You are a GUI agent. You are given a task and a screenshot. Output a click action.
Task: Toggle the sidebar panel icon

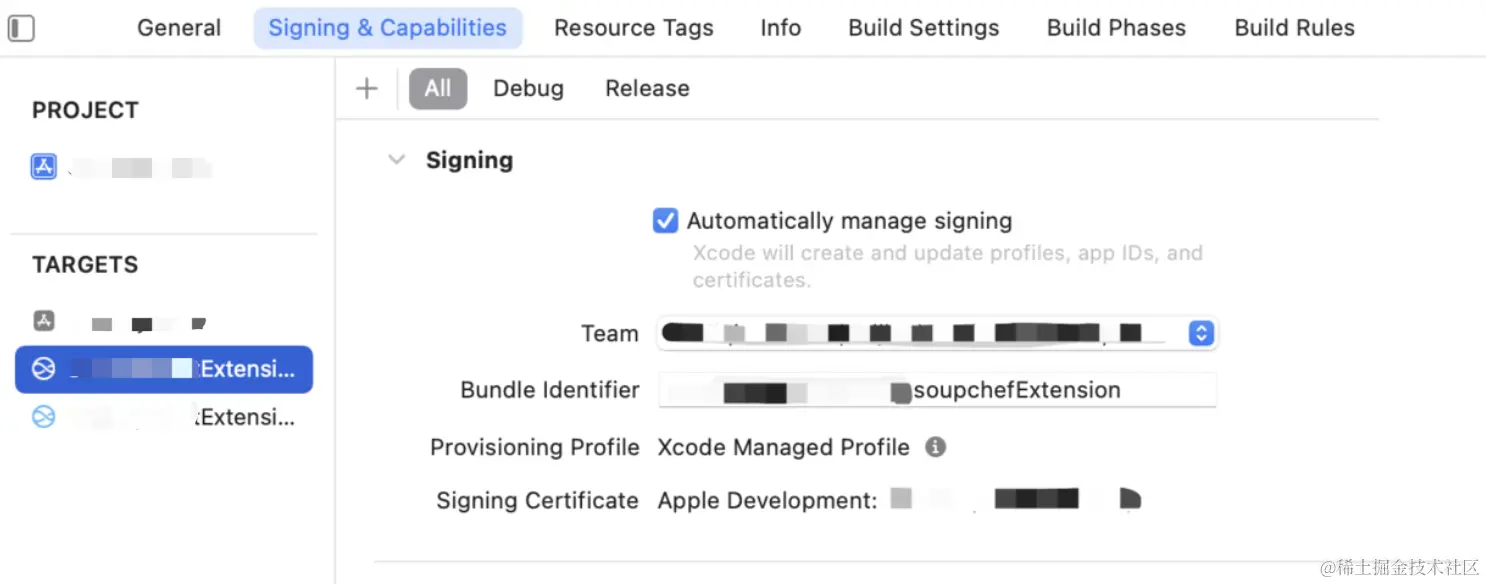click(x=21, y=28)
